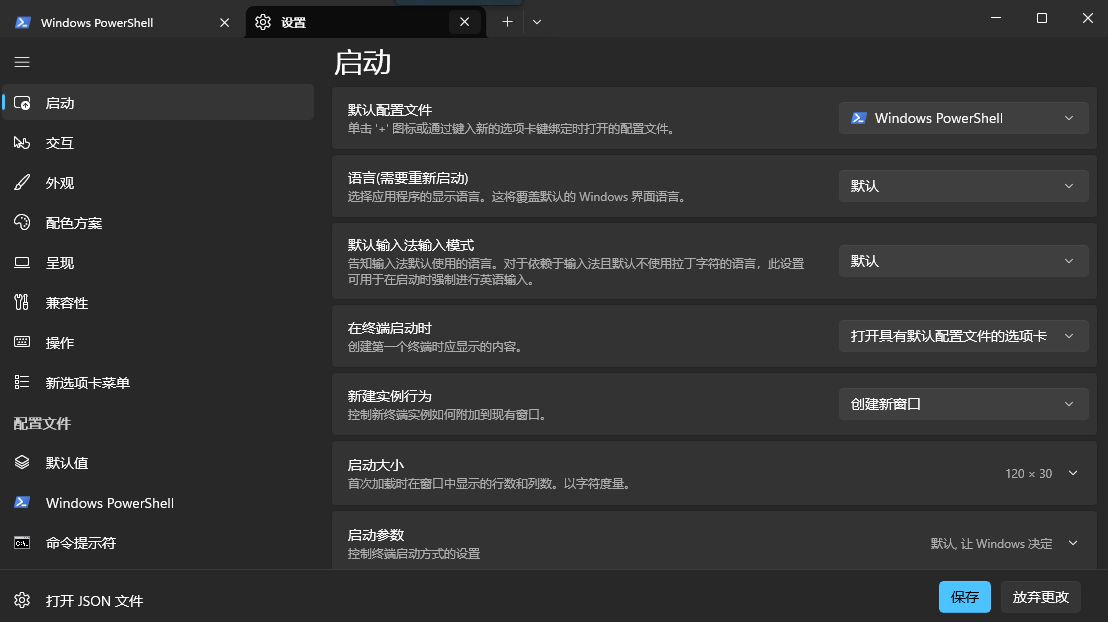Go to 操作 (Actions) keyboard settings
The height and width of the screenshot is (622, 1108).
[60, 343]
